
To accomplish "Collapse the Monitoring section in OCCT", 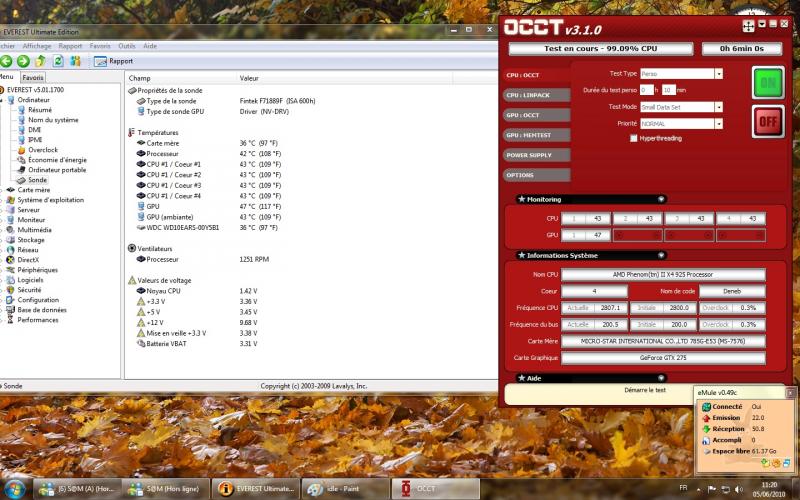I will (x=661, y=199).
